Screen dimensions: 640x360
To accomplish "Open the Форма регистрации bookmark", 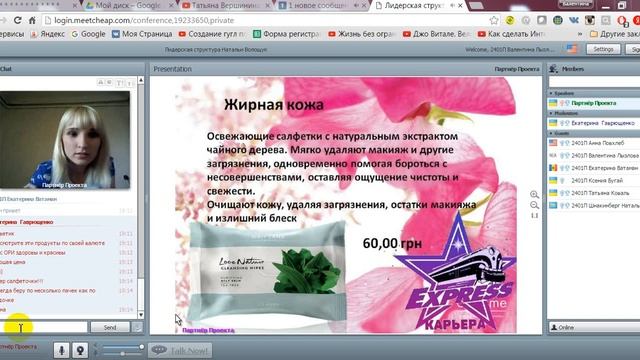I will [x=286, y=34].
